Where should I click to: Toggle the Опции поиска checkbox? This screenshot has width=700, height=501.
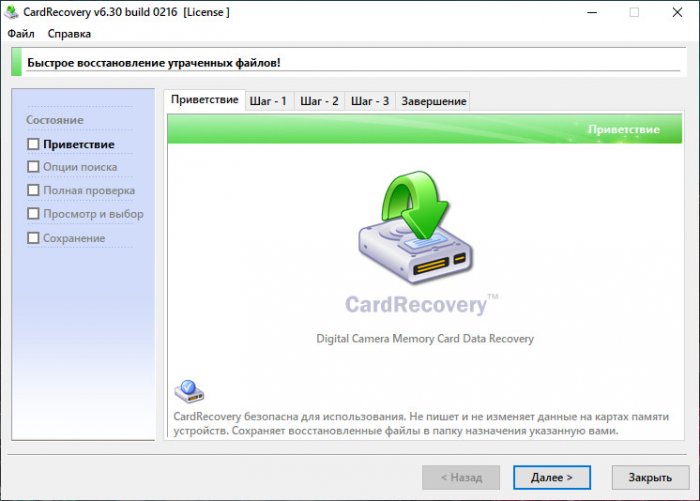[x=33, y=167]
